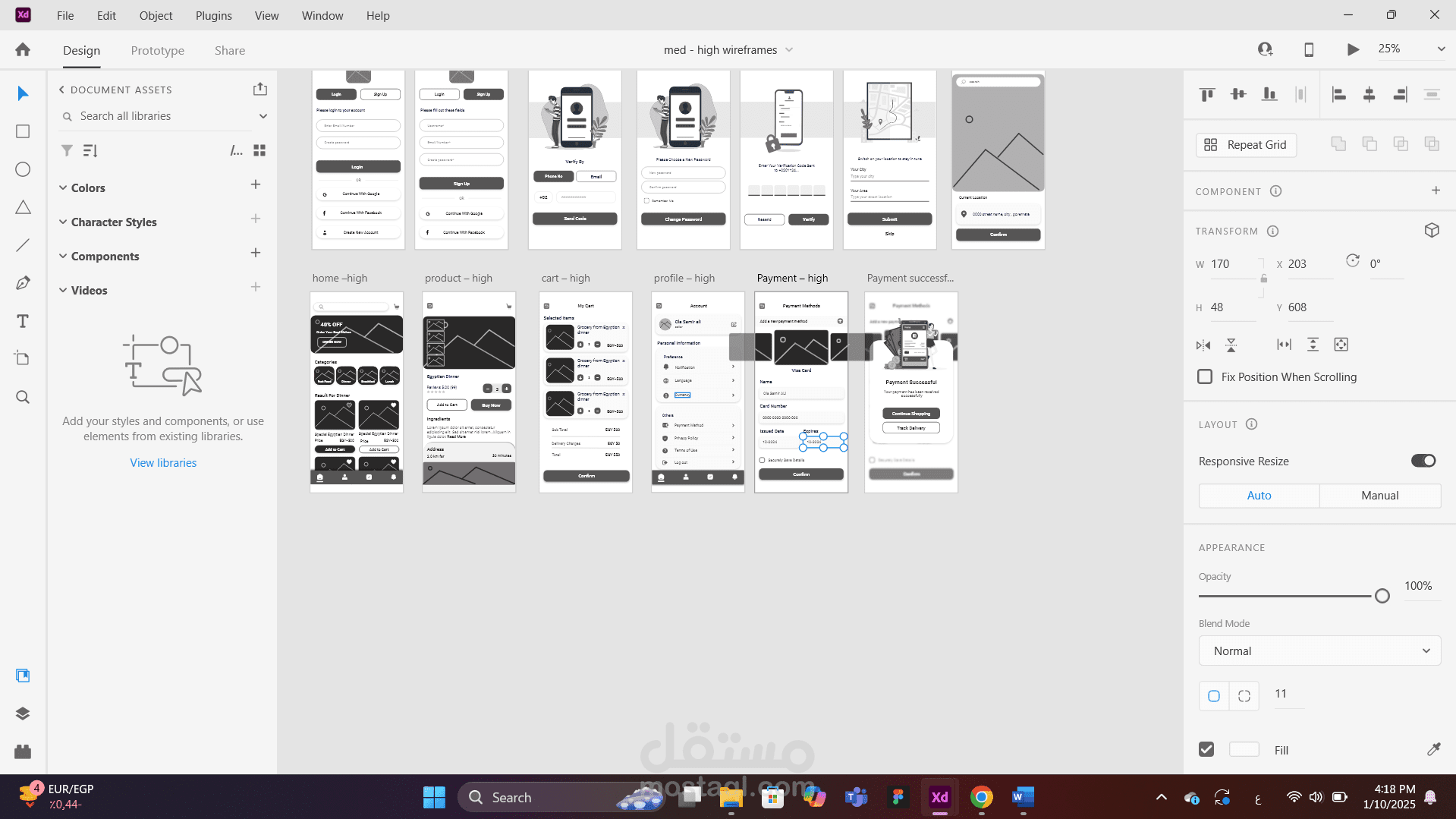
Task: Expand search libraries dropdown arrow
Action: 263,116
